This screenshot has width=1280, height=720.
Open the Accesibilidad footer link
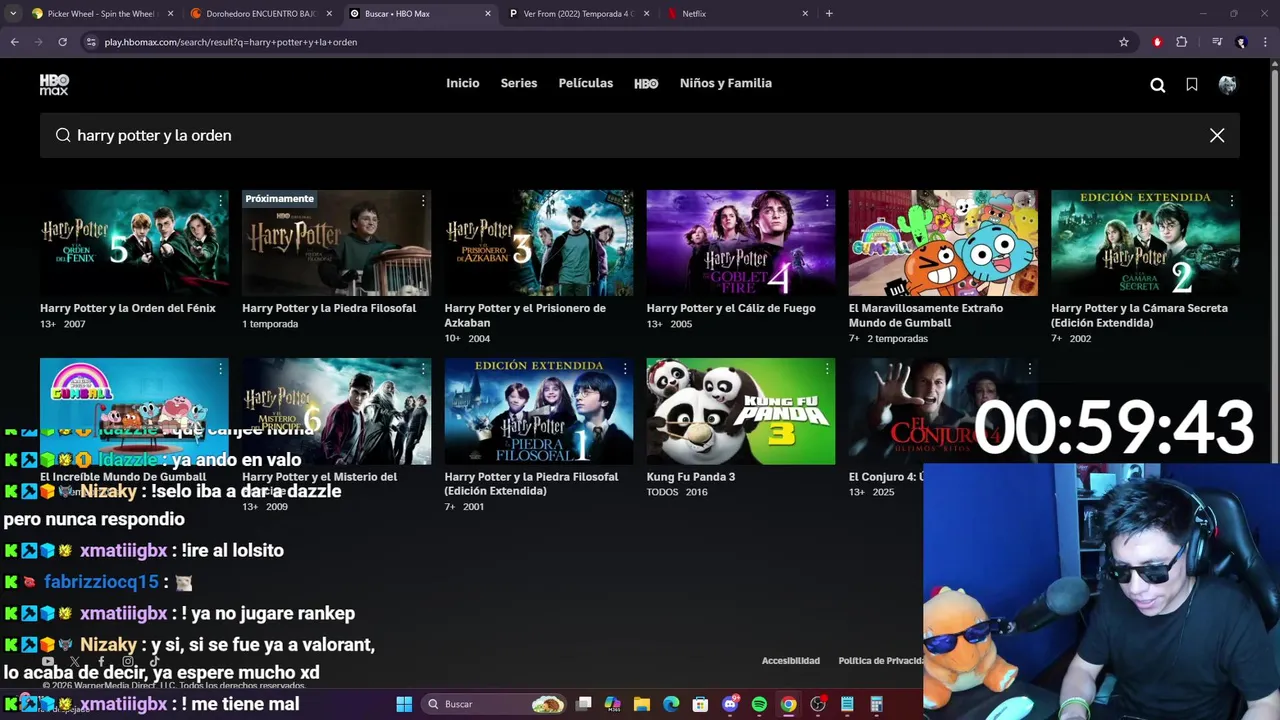pyautogui.click(x=791, y=661)
